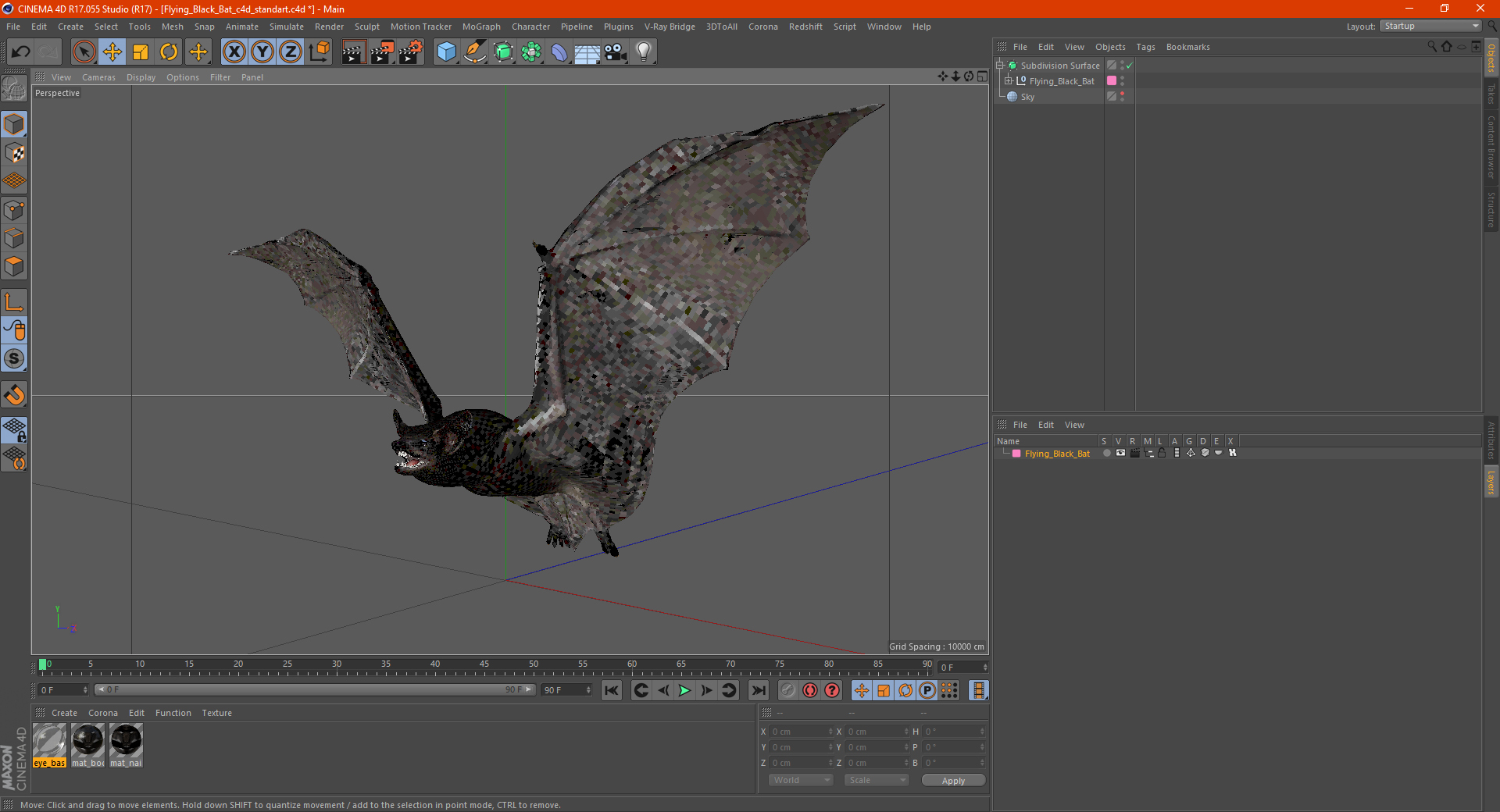This screenshot has height=812, width=1500.
Task: Click the Enable Axis tool icon
Action: [x=14, y=302]
